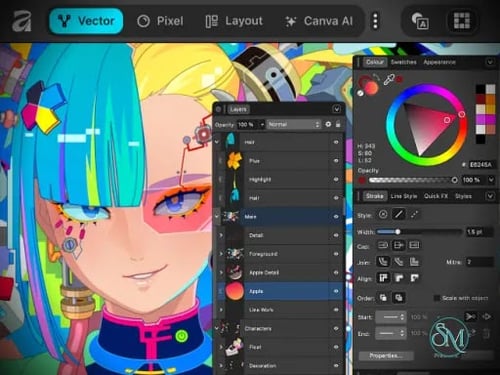Collapse the Hair group chevron
This screenshot has height=375, width=500.
217,142
